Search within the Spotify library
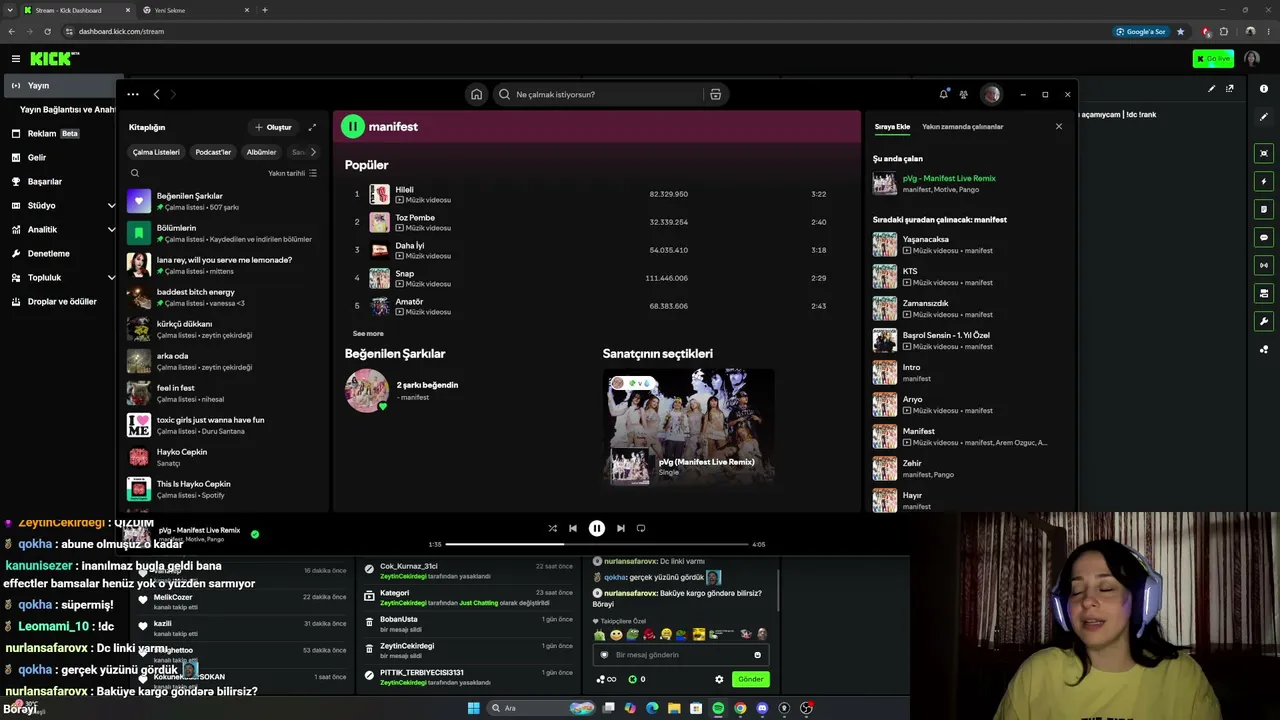Image resolution: width=1280 pixels, height=720 pixels. point(135,173)
